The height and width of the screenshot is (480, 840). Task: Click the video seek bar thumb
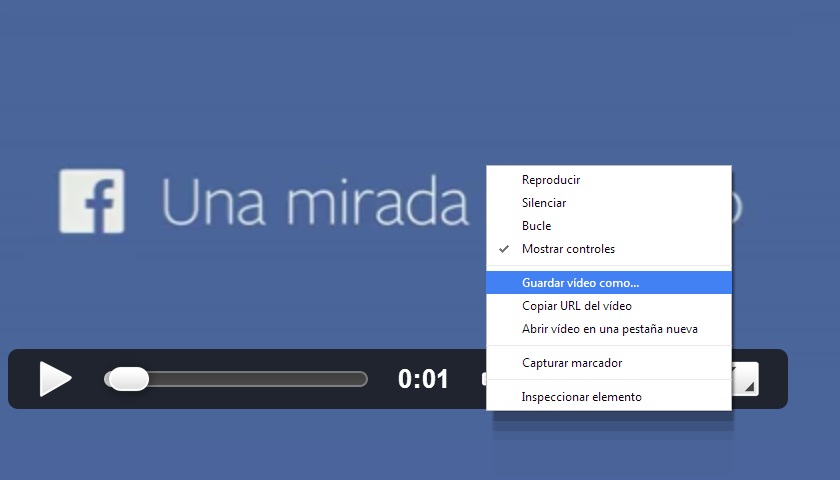pyautogui.click(x=127, y=379)
